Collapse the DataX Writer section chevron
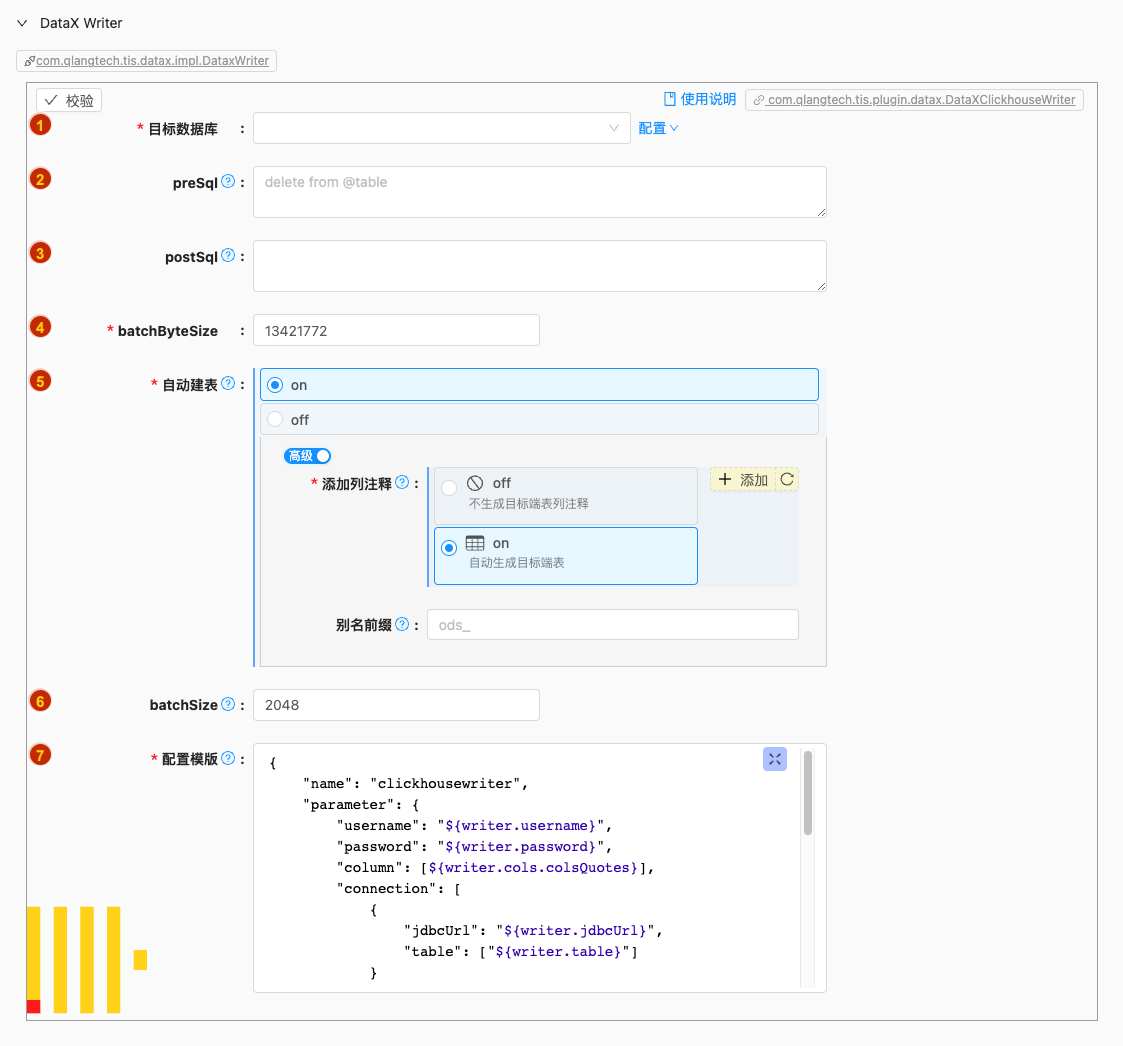 [x=22, y=23]
